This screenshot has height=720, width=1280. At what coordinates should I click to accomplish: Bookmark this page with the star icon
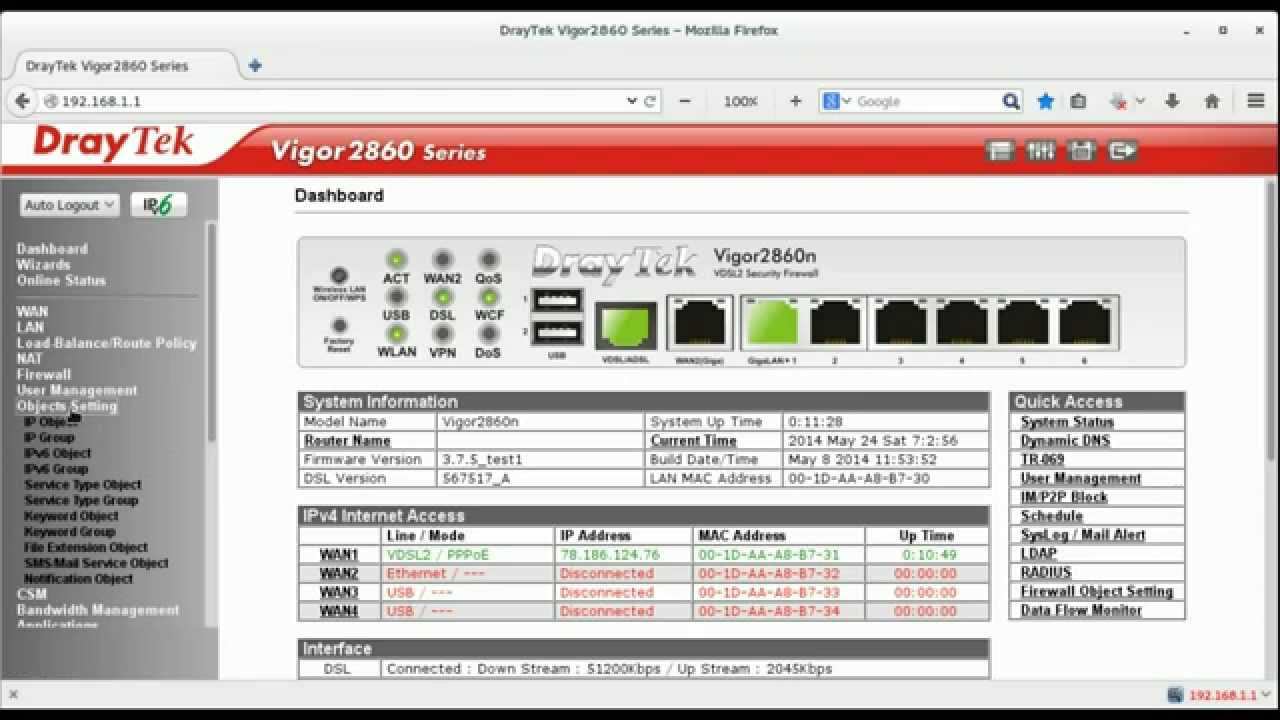1045,101
